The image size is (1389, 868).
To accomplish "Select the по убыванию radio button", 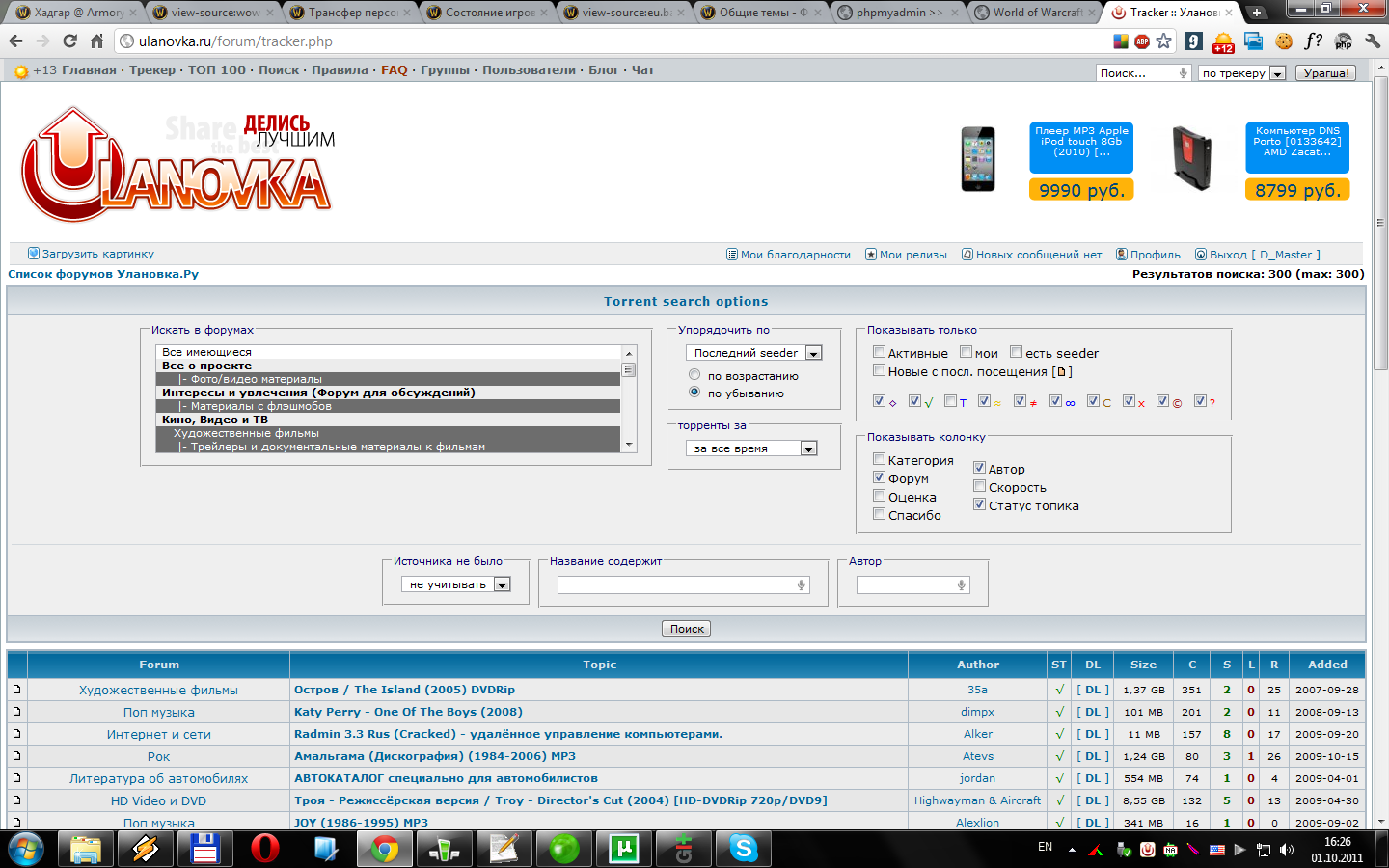I will coord(694,392).
